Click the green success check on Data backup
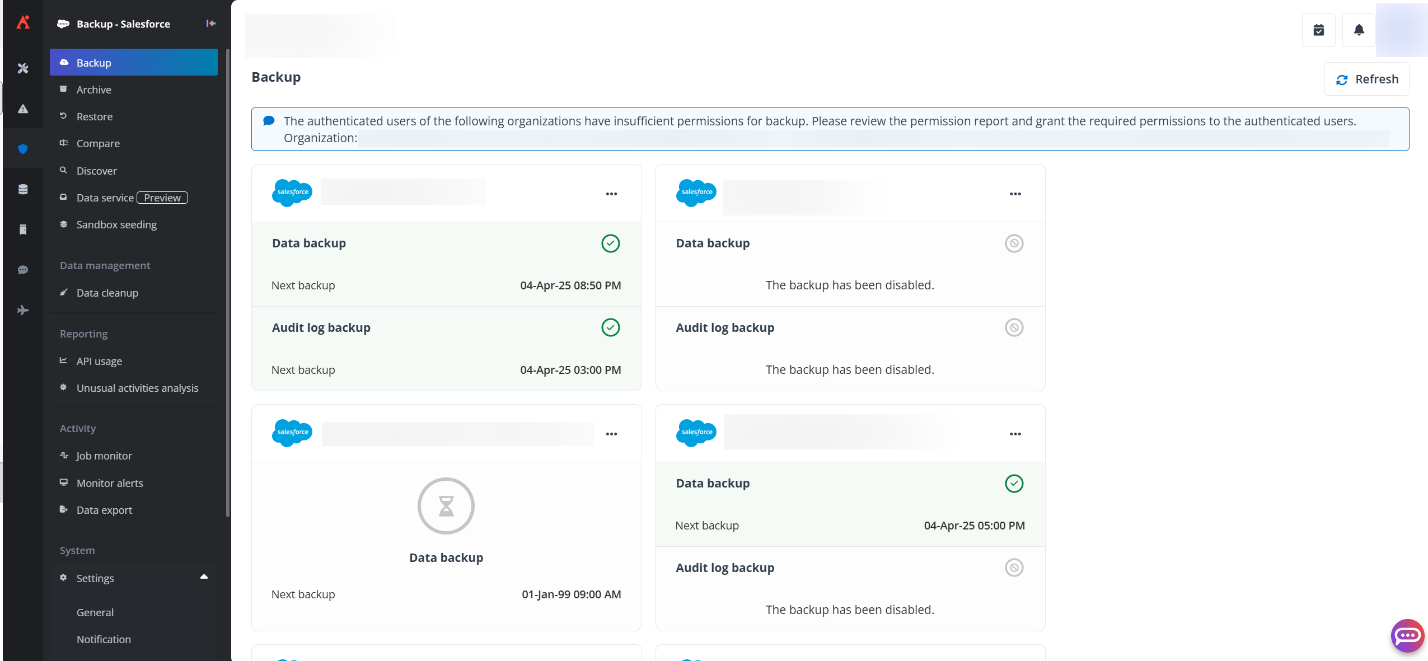 point(611,243)
